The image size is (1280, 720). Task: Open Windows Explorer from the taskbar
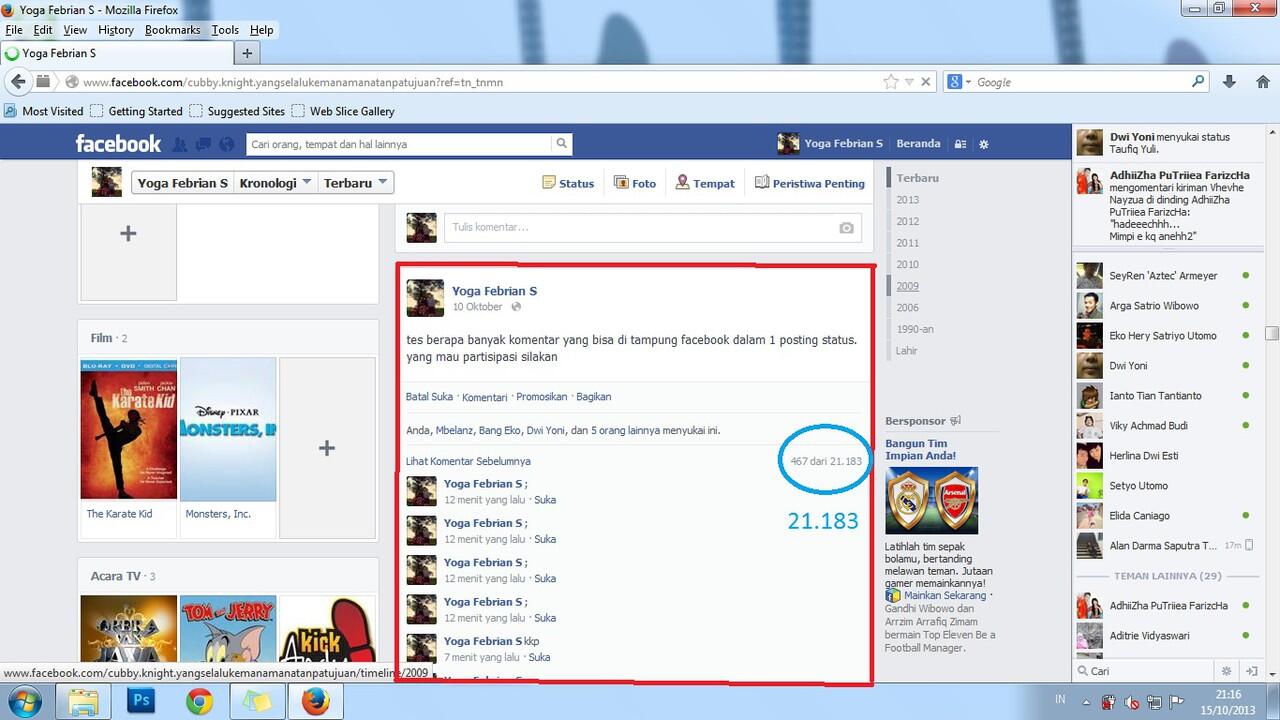84,702
